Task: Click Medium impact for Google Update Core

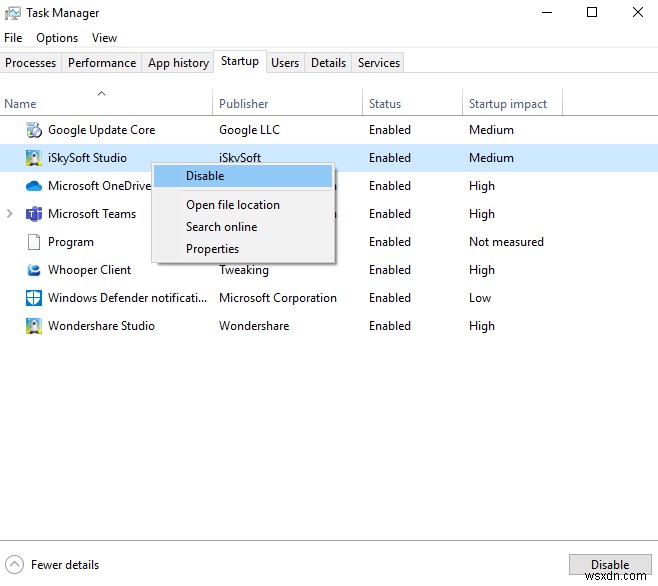Action: pyautogui.click(x=491, y=130)
